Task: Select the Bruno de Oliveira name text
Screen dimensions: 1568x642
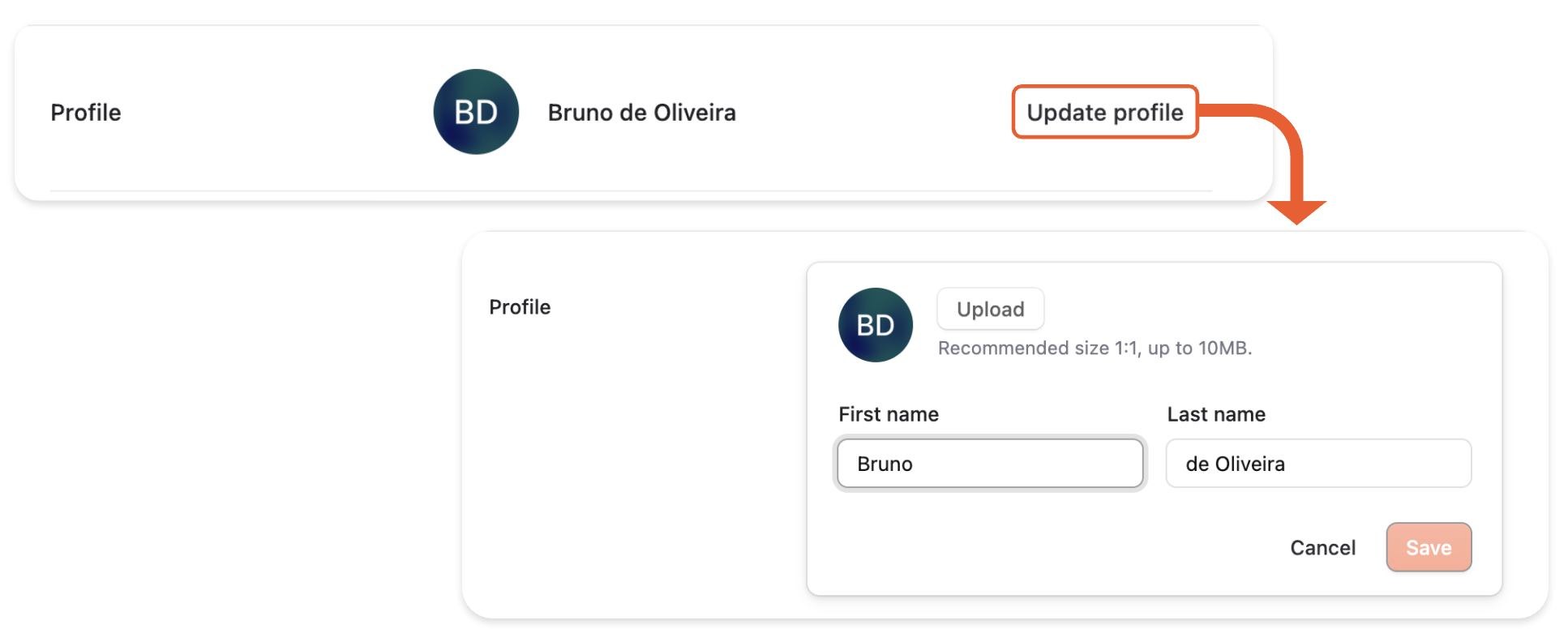Action: click(x=641, y=113)
